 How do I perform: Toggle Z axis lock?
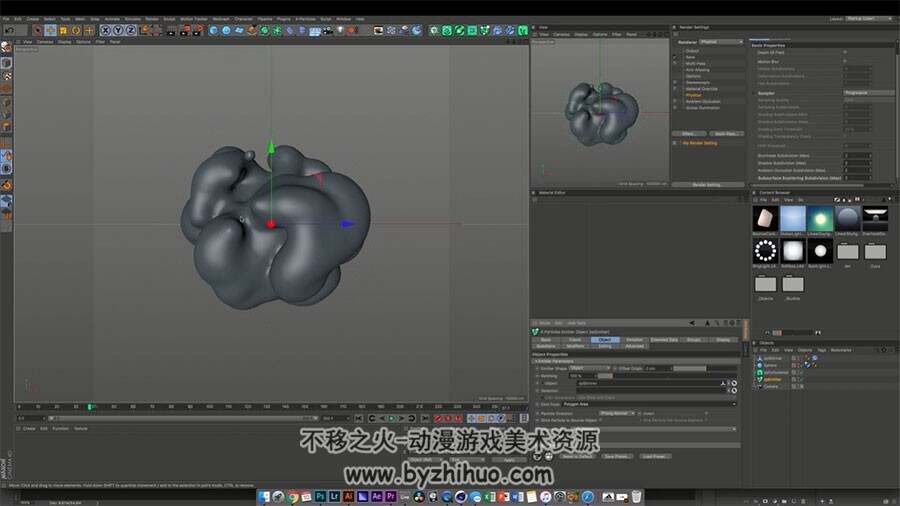(x=131, y=30)
